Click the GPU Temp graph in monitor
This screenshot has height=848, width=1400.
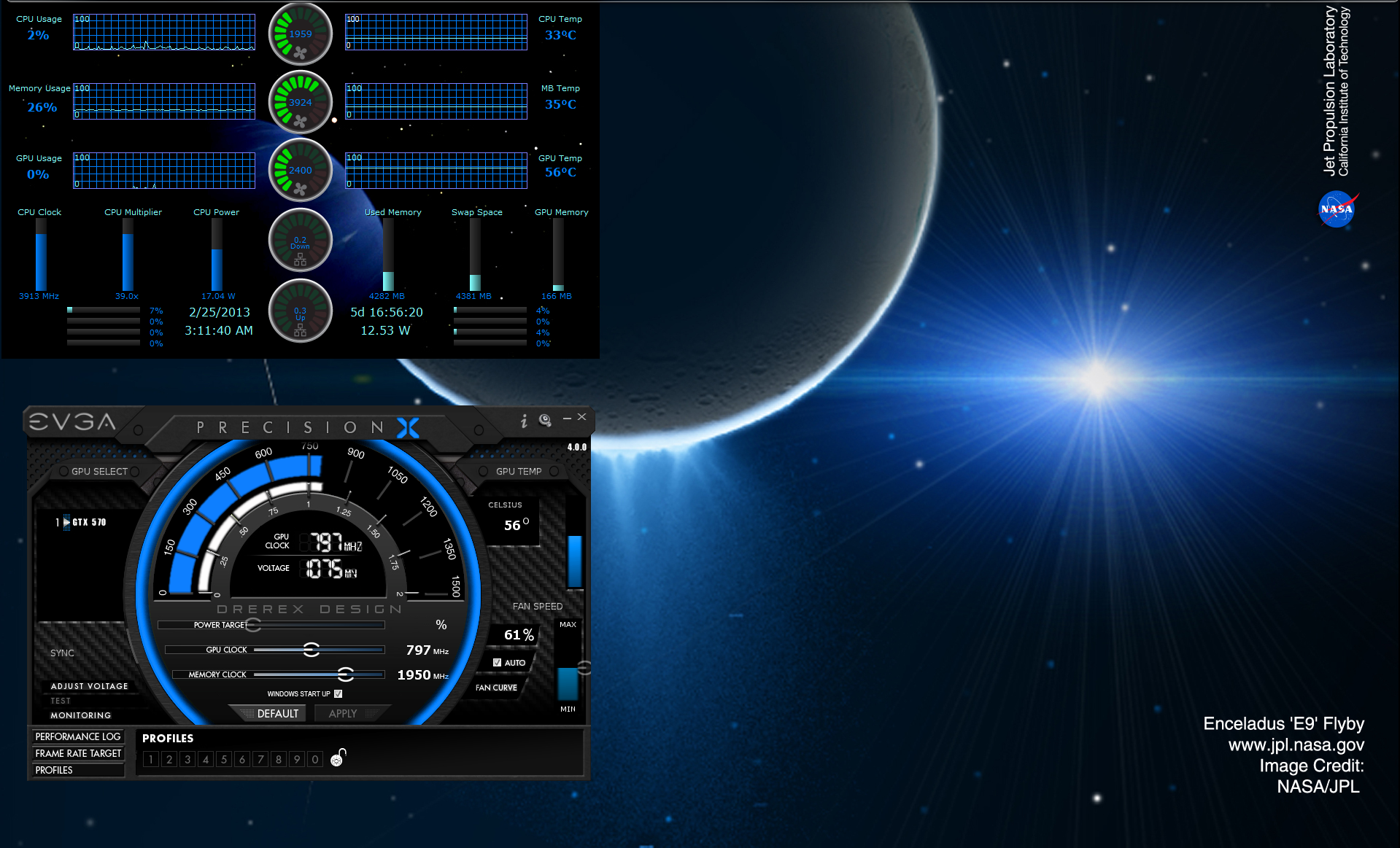[x=436, y=171]
